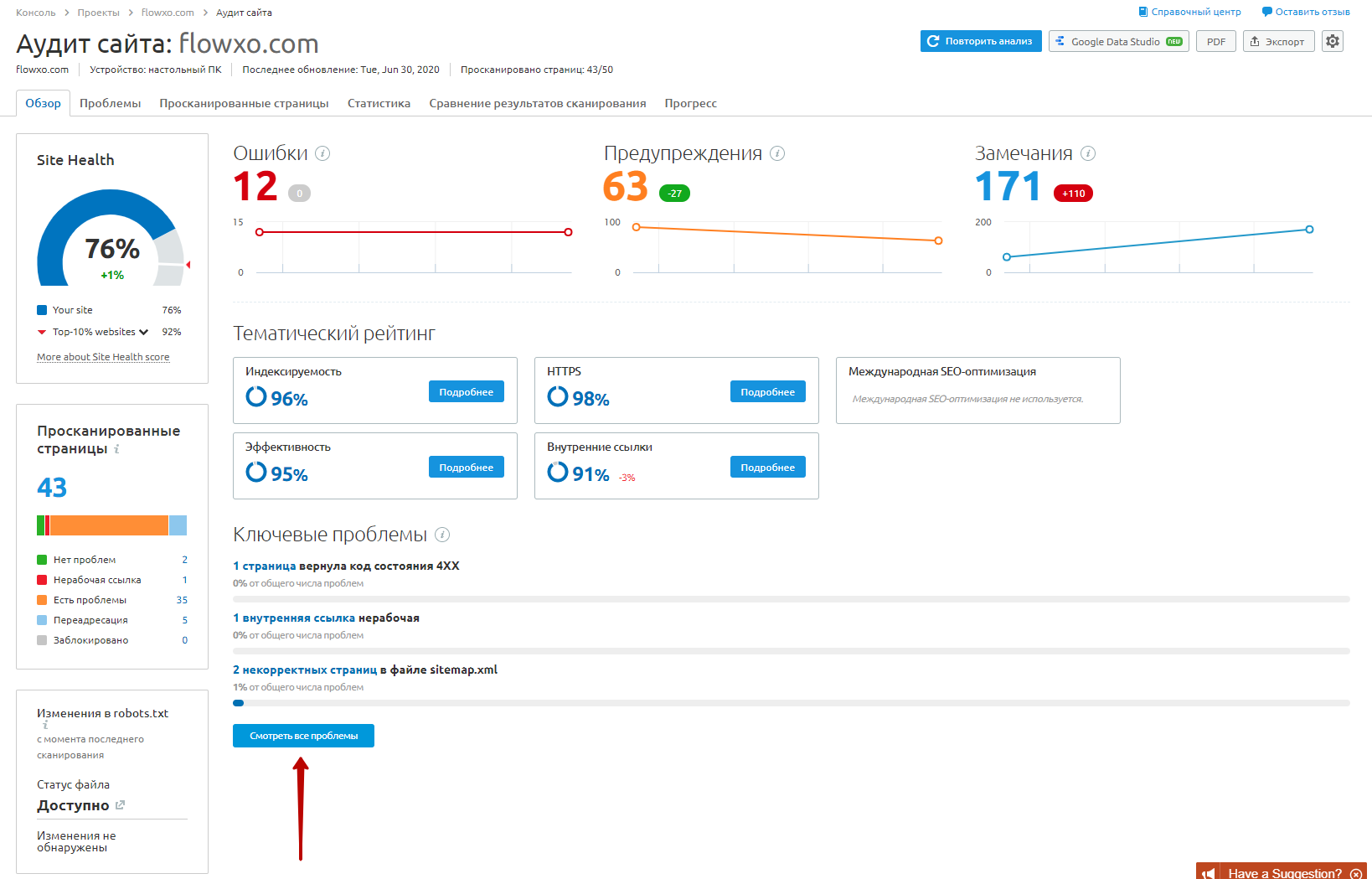Open the Статистика tab
The image size is (1372, 879).
click(x=379, y=103)
